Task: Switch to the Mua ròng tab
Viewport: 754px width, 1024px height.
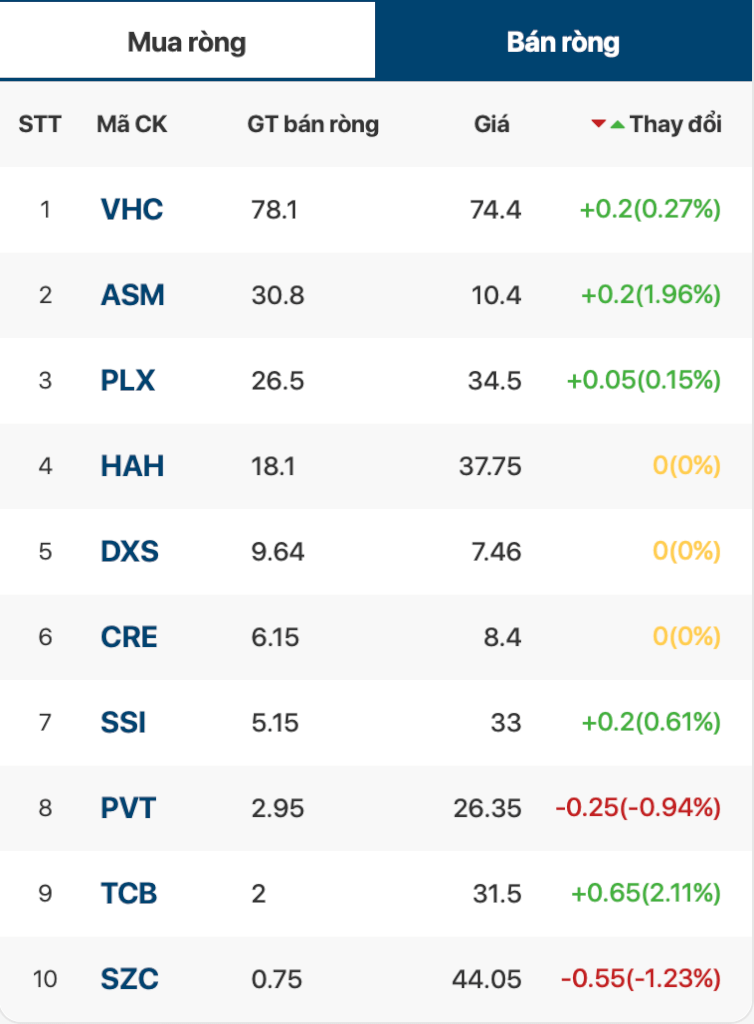Action: tap(187, 42)
